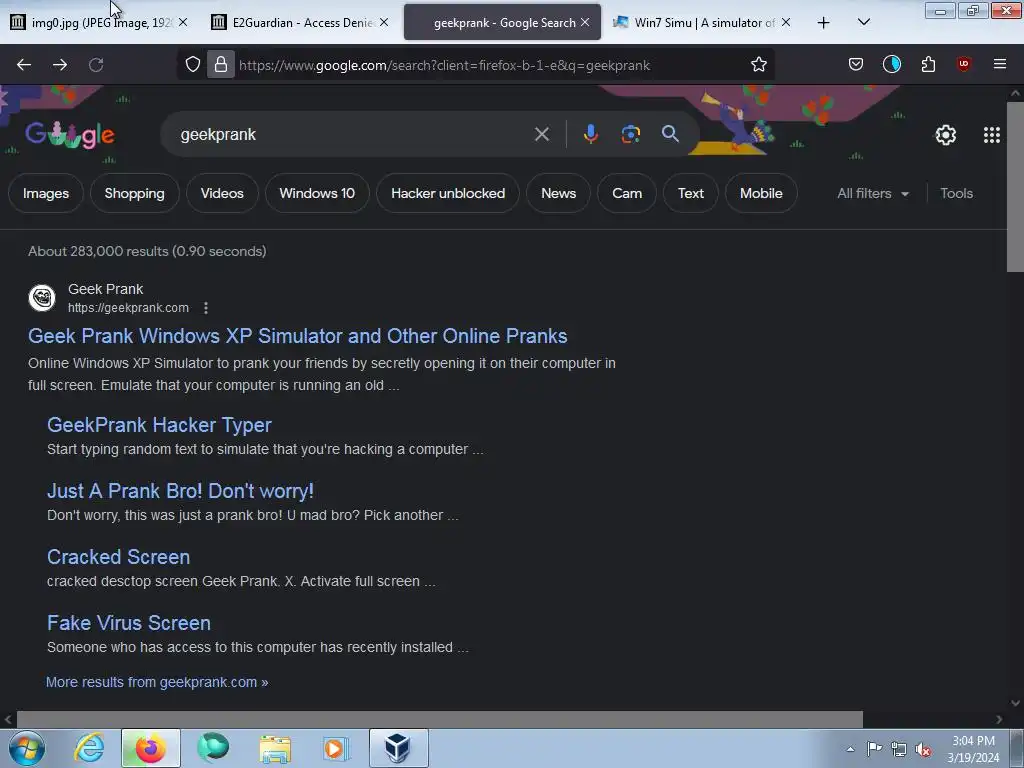
Task: Open options for Geek Prank result
Action: tap(206, 308)
